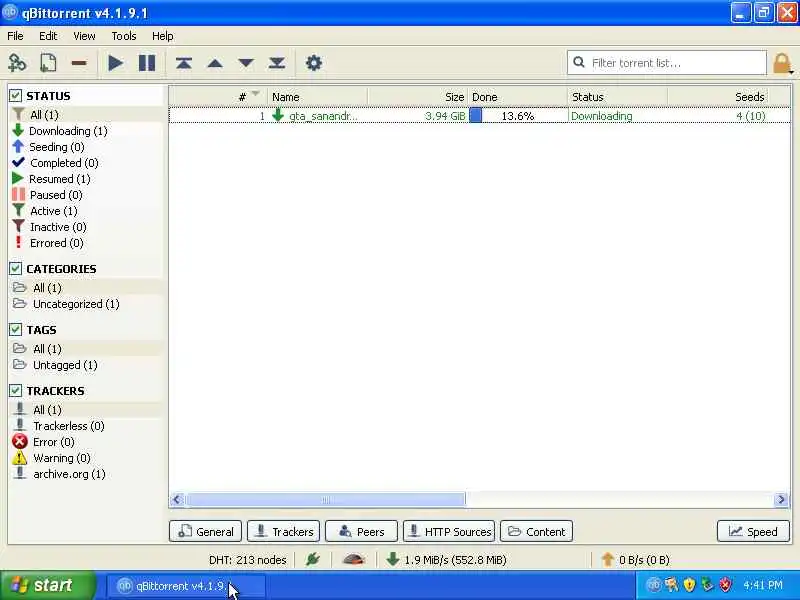
Task: Click the green download speed arrow icon
Action: (392, 559)
